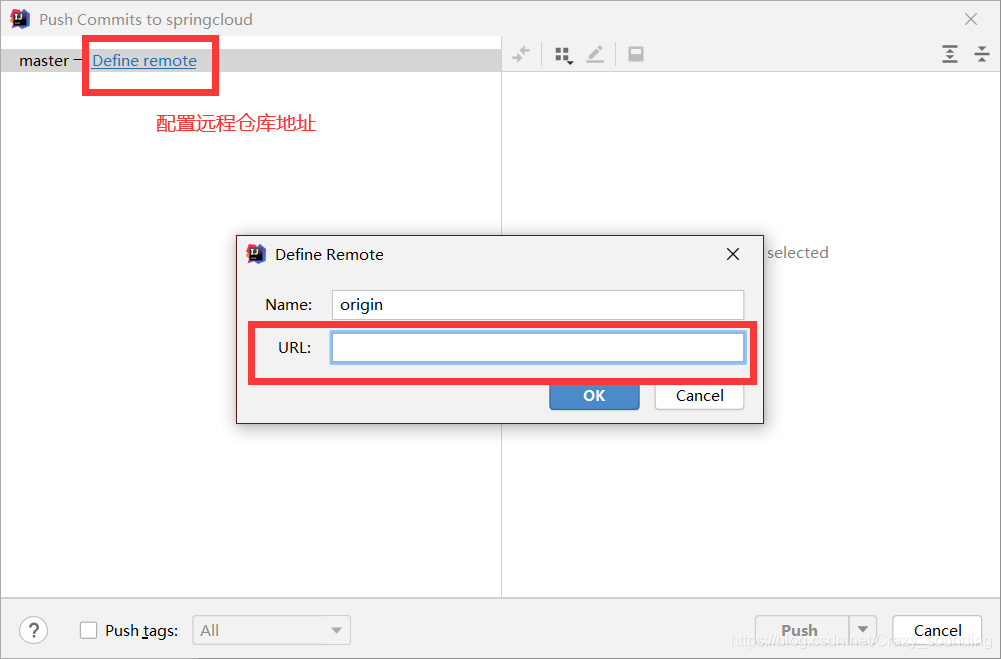Click the IntelliJ icon in Push Commits title
1001x659 pixels.
pos(20,19)
